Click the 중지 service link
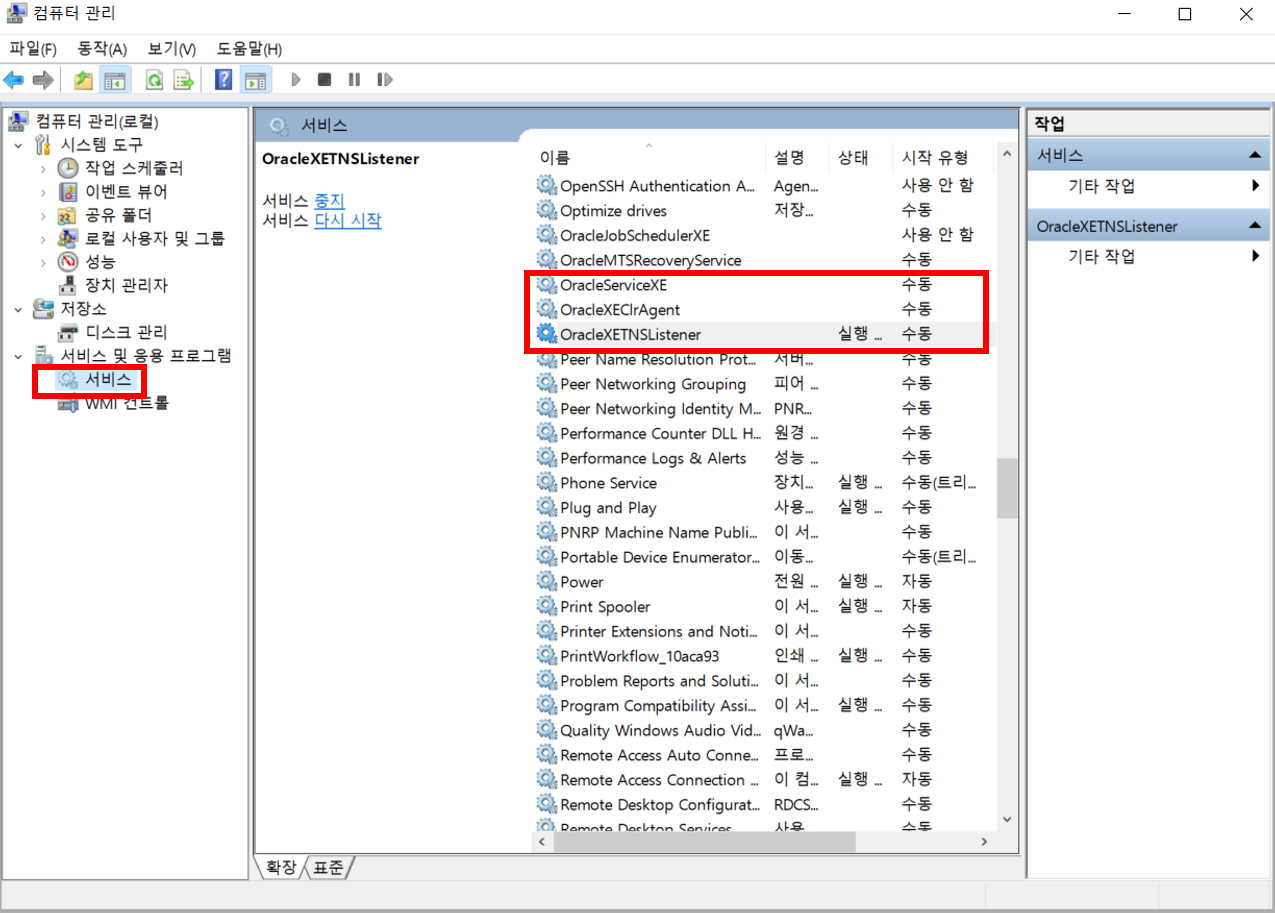The width and height of the screenshot is (1275, 913). tap(329, 200)
